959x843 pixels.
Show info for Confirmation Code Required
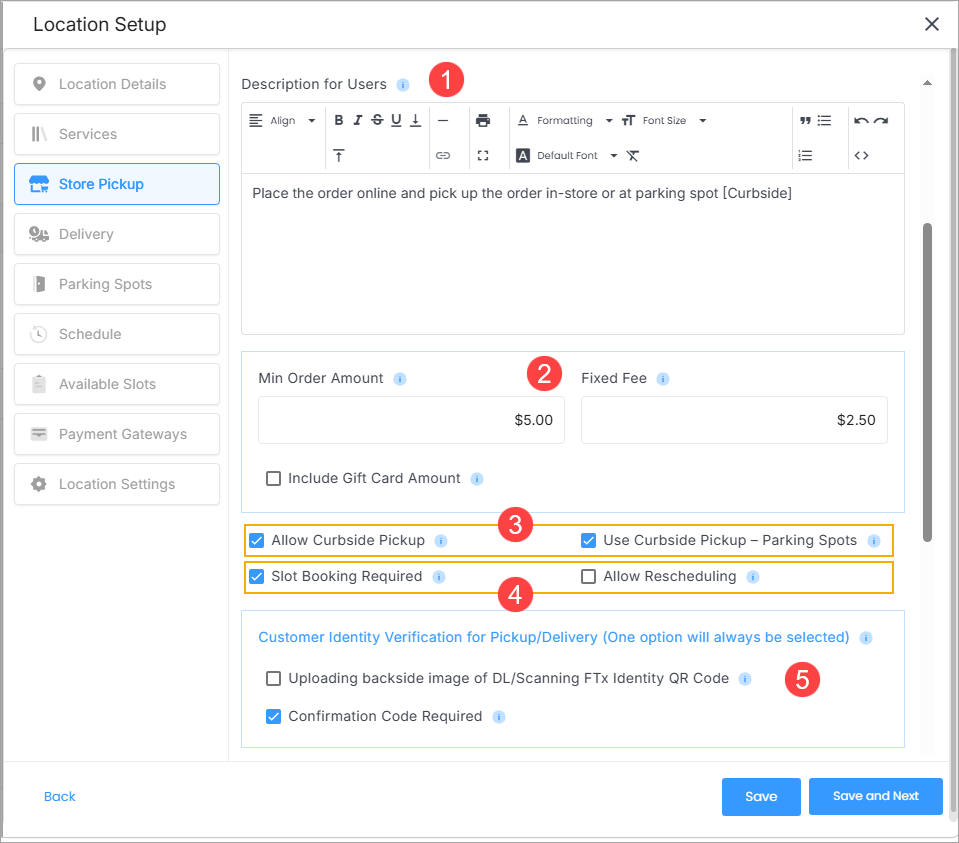tap(499, 716)
